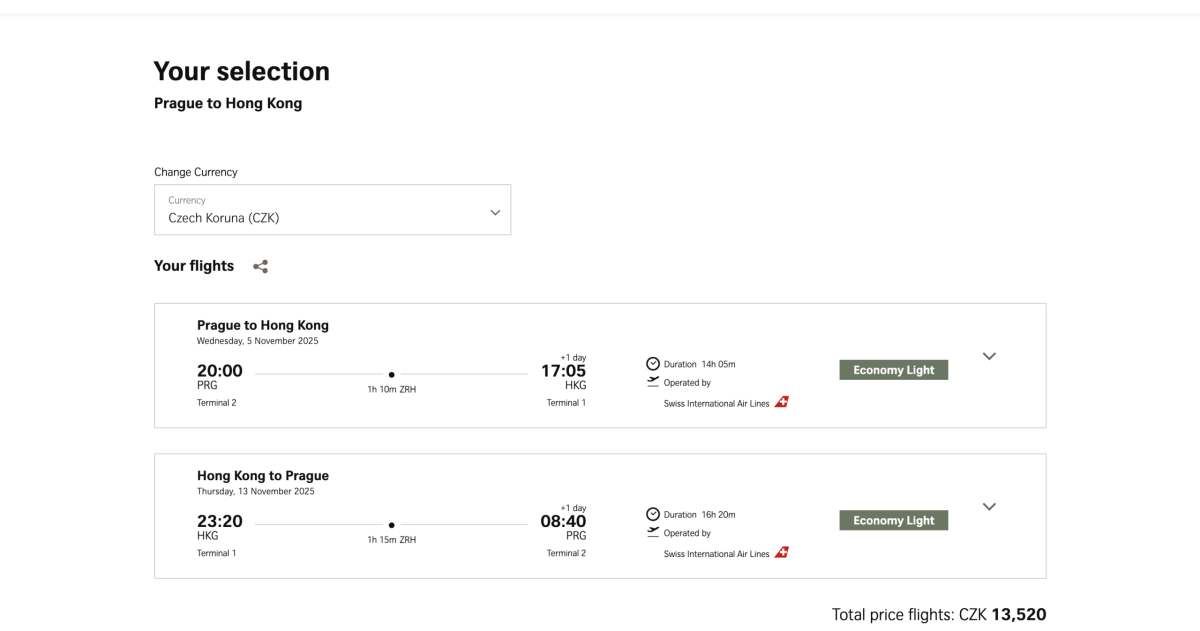Viewport: 1200px width, 631px height.
Task: Select the Prague to Hong Kong flight title
Action: point(262,325)
